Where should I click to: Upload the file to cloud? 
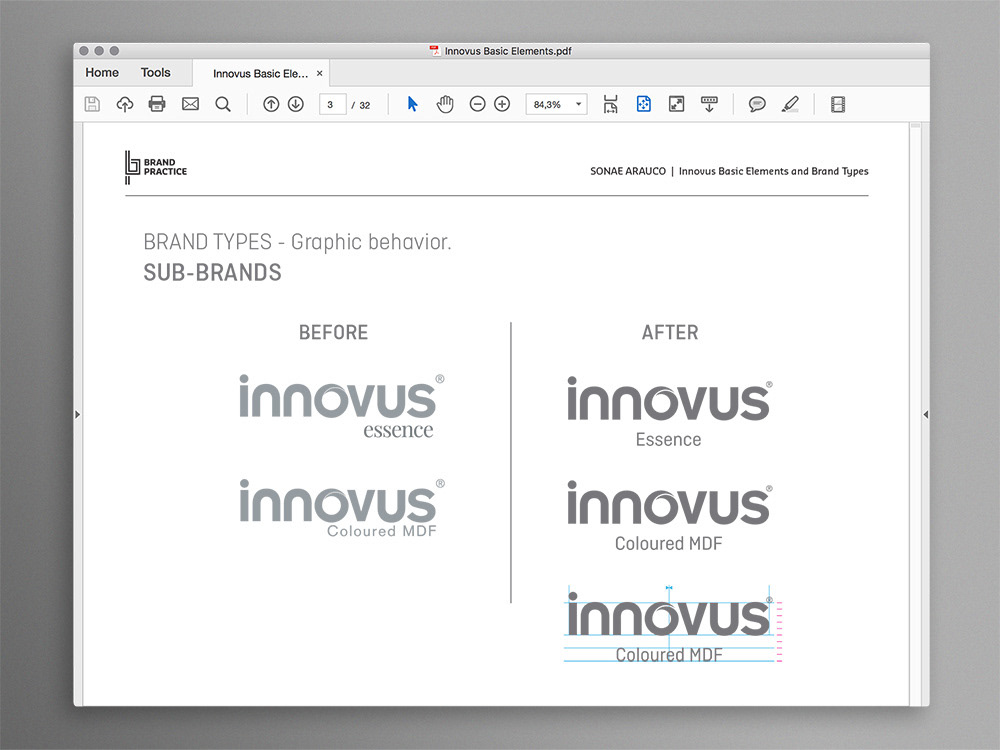(125, 104)
